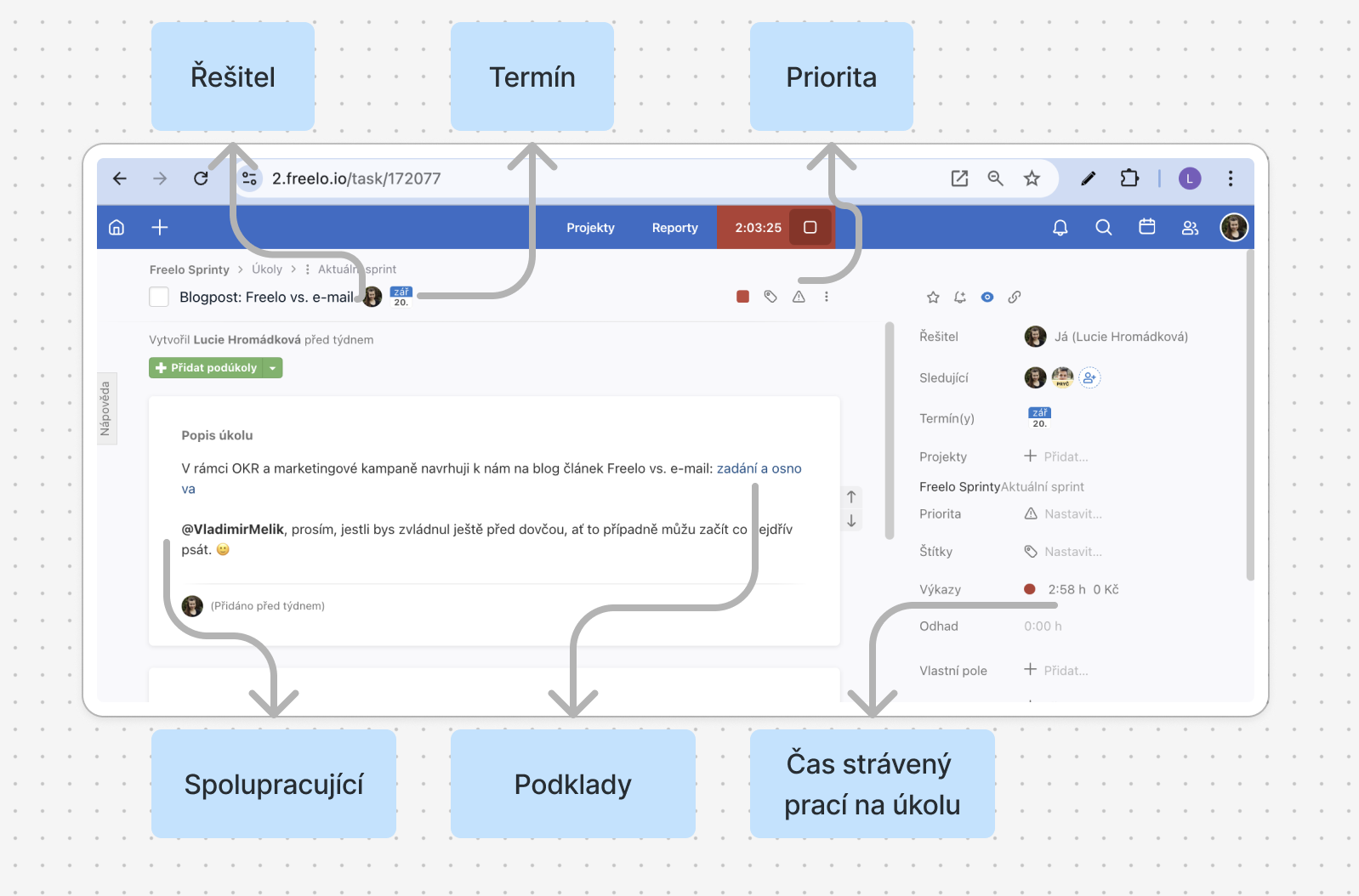Copy task link with the chain icon
1359x896 pixels.
[1015, 298]
